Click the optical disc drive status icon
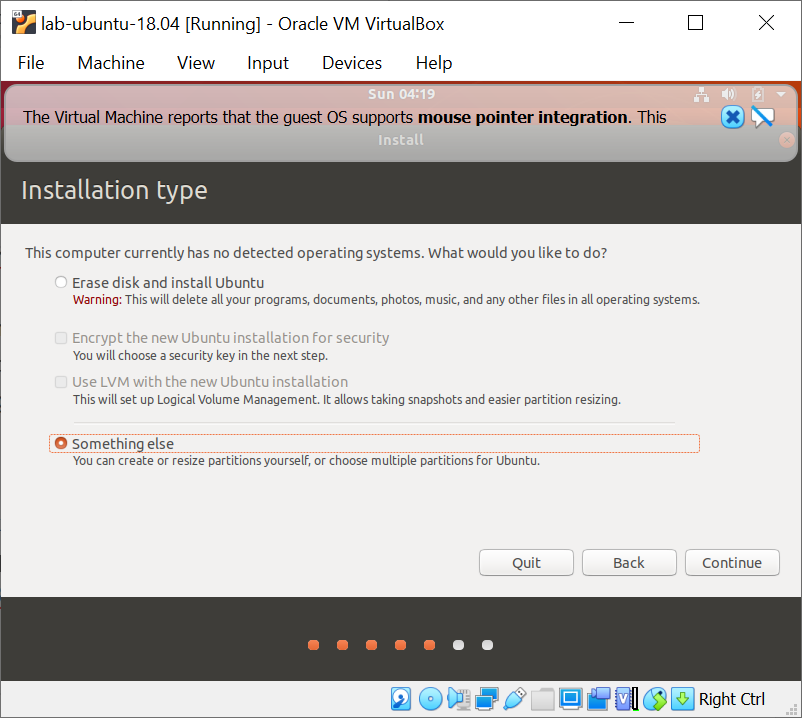This screenshot has width=802, height=718. coord(430,699)
